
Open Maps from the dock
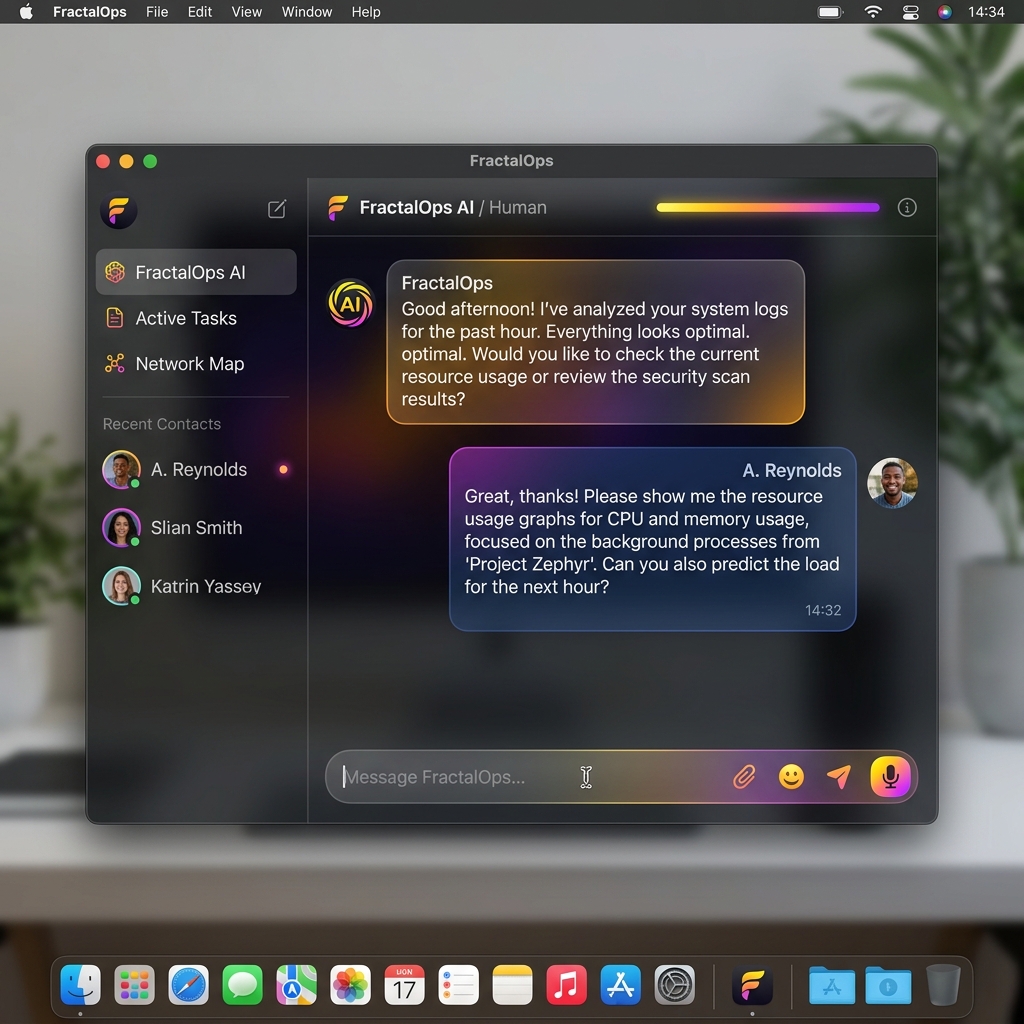(x=296, y=984)
